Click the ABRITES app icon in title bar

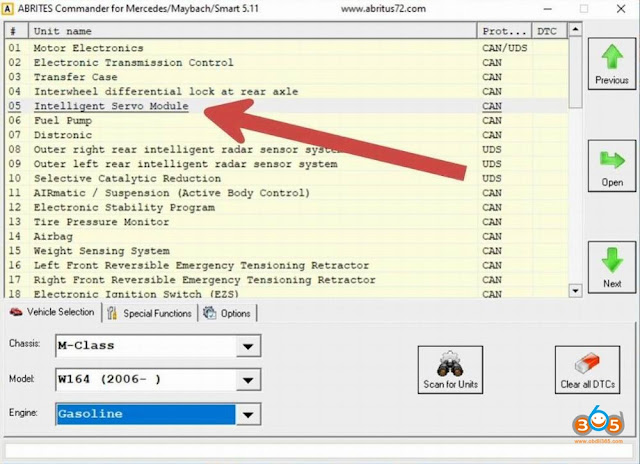7,9
